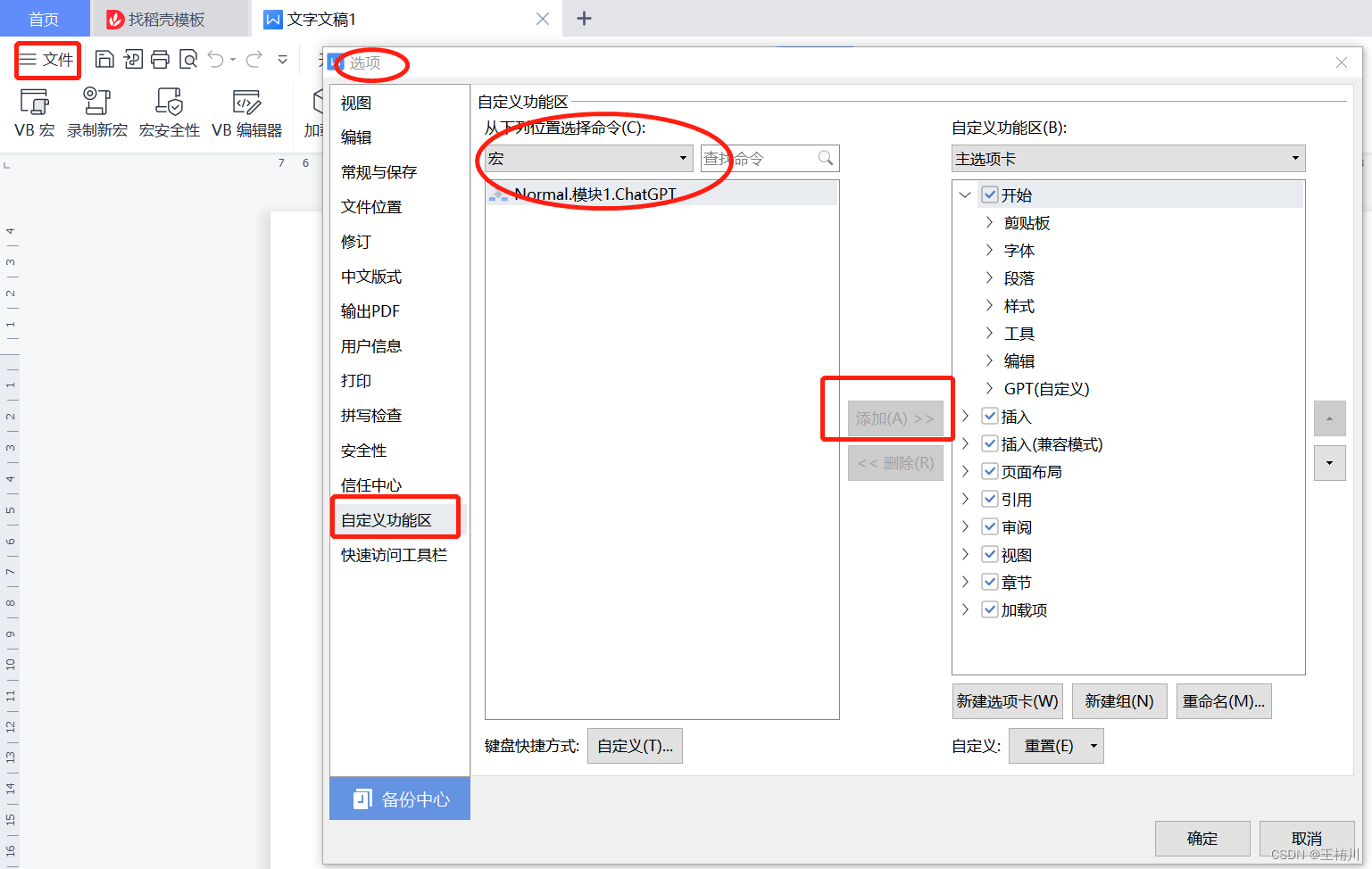
Task: Click the move down arrow button
Action: 1329,463
